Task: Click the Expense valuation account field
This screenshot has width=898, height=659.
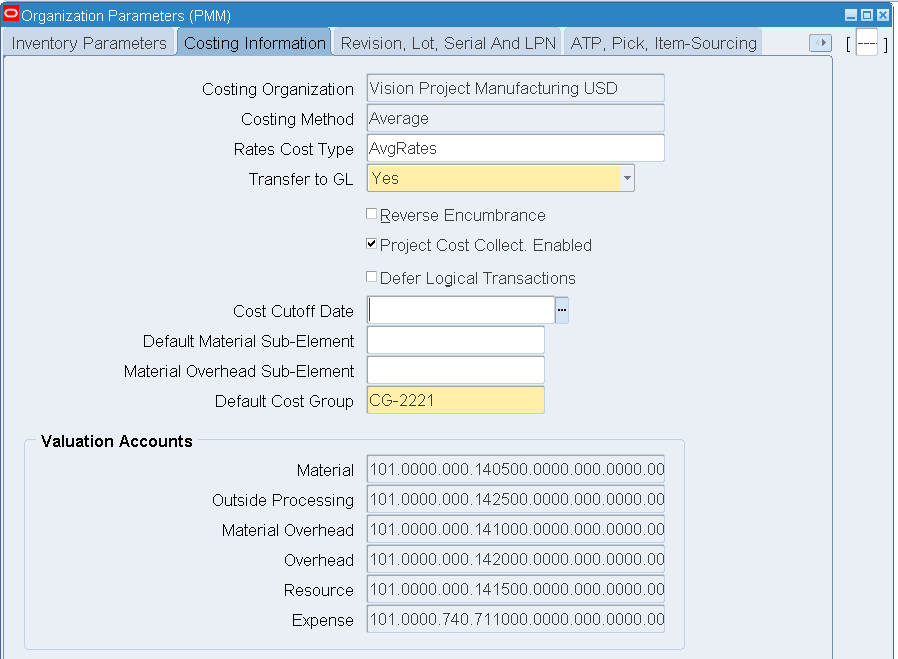Action: tap(515, 619)
